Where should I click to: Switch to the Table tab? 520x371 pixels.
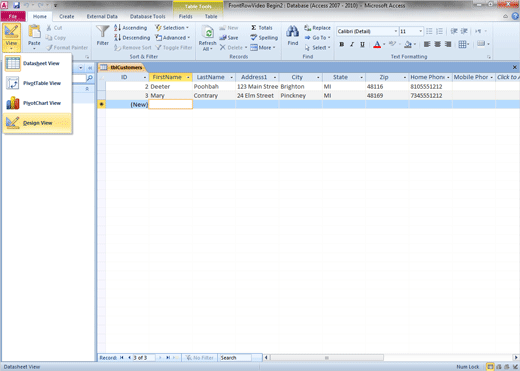tap(211, 16)
